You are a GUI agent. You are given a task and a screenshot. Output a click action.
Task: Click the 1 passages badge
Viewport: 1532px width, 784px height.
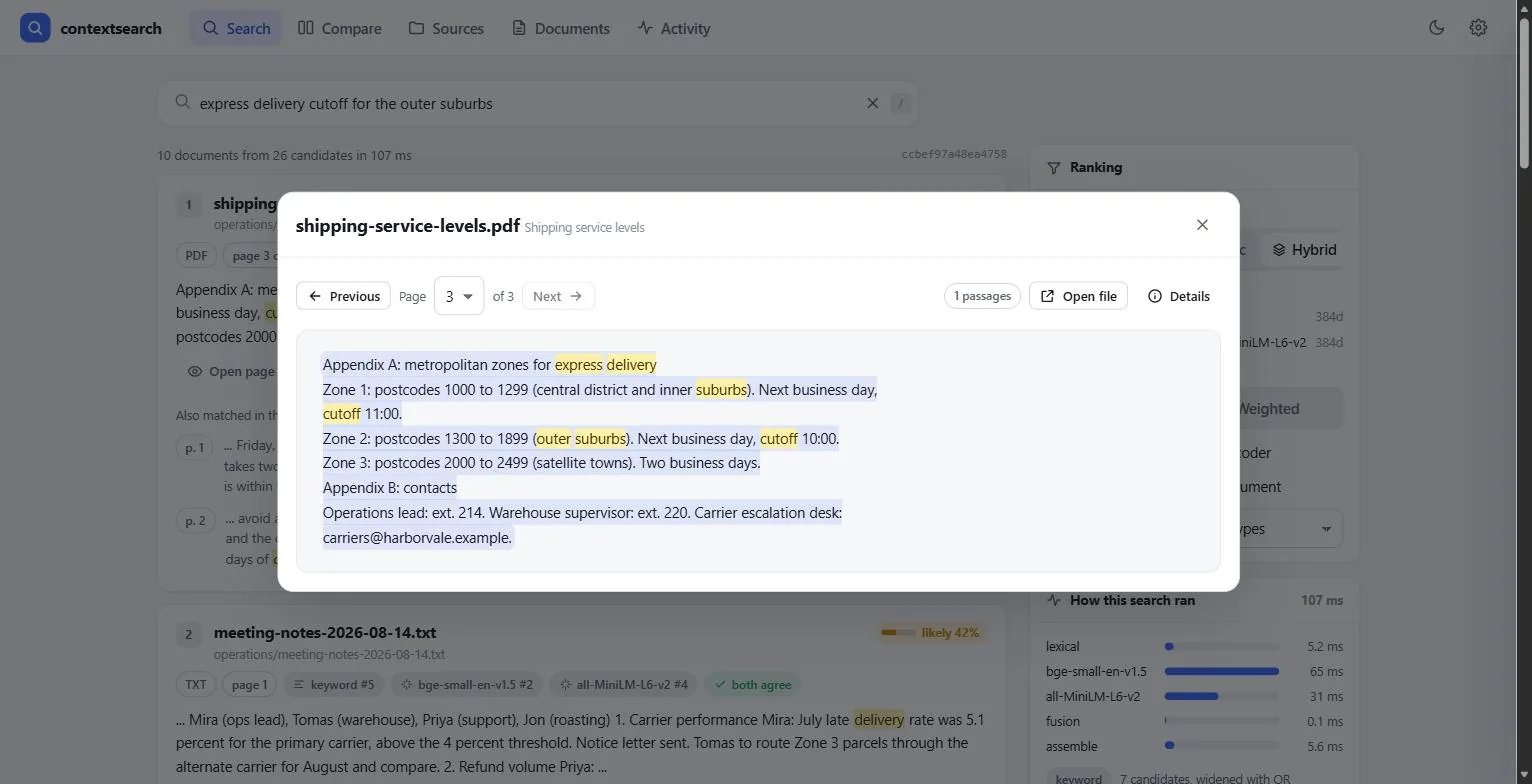pos(982,296)
